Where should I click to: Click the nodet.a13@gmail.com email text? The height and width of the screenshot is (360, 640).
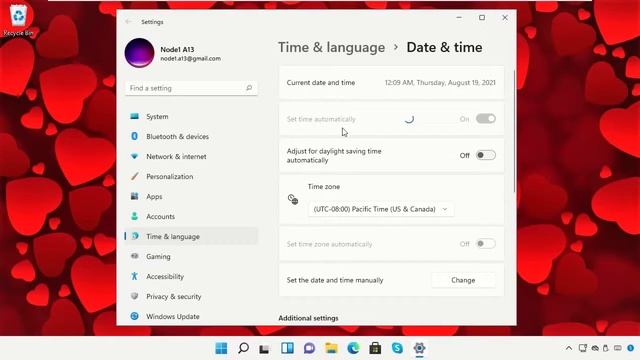point(191,58)
